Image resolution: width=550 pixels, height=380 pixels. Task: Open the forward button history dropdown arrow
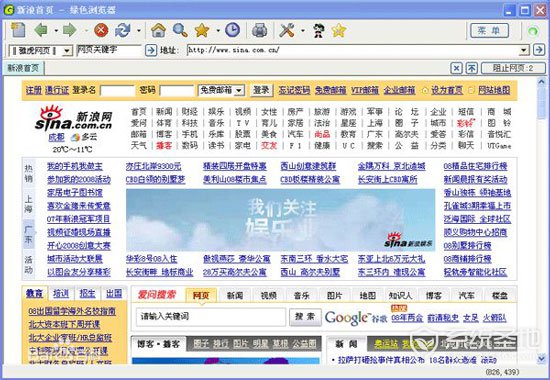click(x=86, y=31)
